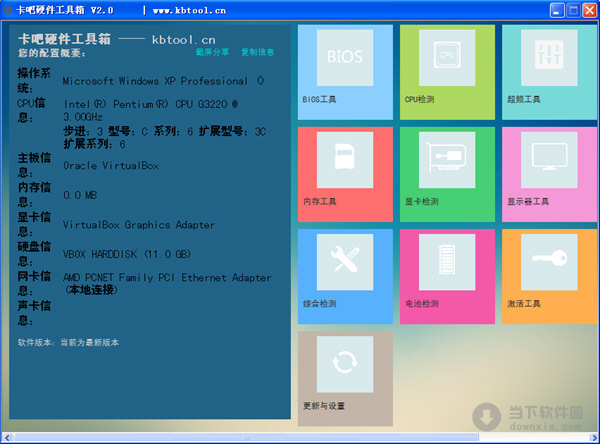Viewport: 600px width, 444px height.
Task: Open the 综合检测 wrench and screwdriver icon
Action: 345,262
